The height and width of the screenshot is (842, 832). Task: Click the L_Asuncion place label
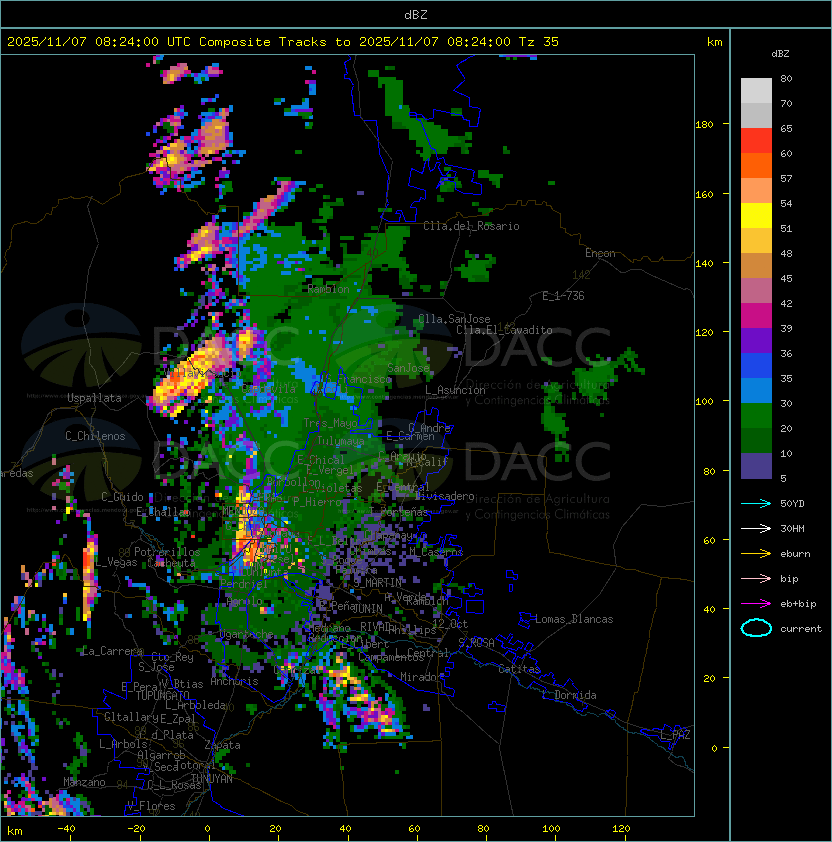(455, 390)
